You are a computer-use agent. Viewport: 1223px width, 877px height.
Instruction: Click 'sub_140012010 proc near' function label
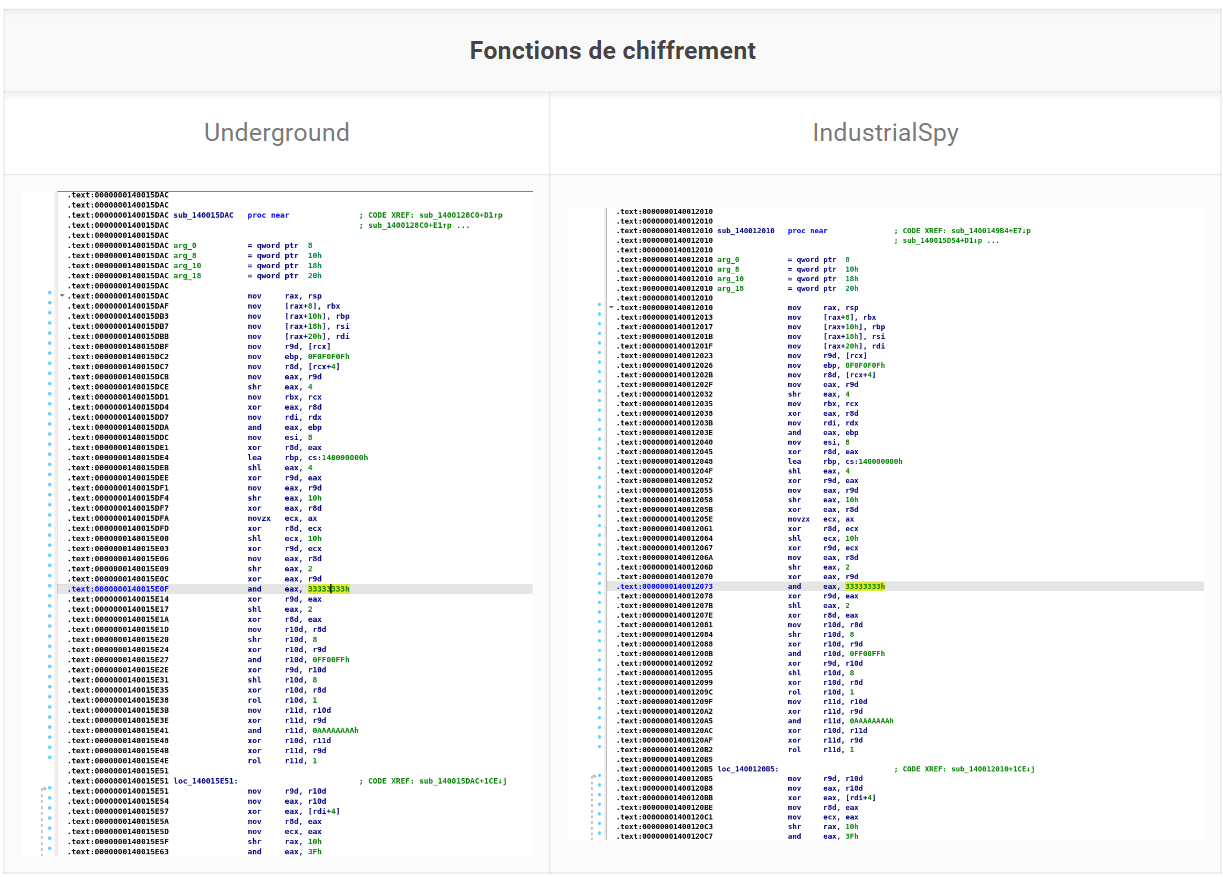point(771,231)
